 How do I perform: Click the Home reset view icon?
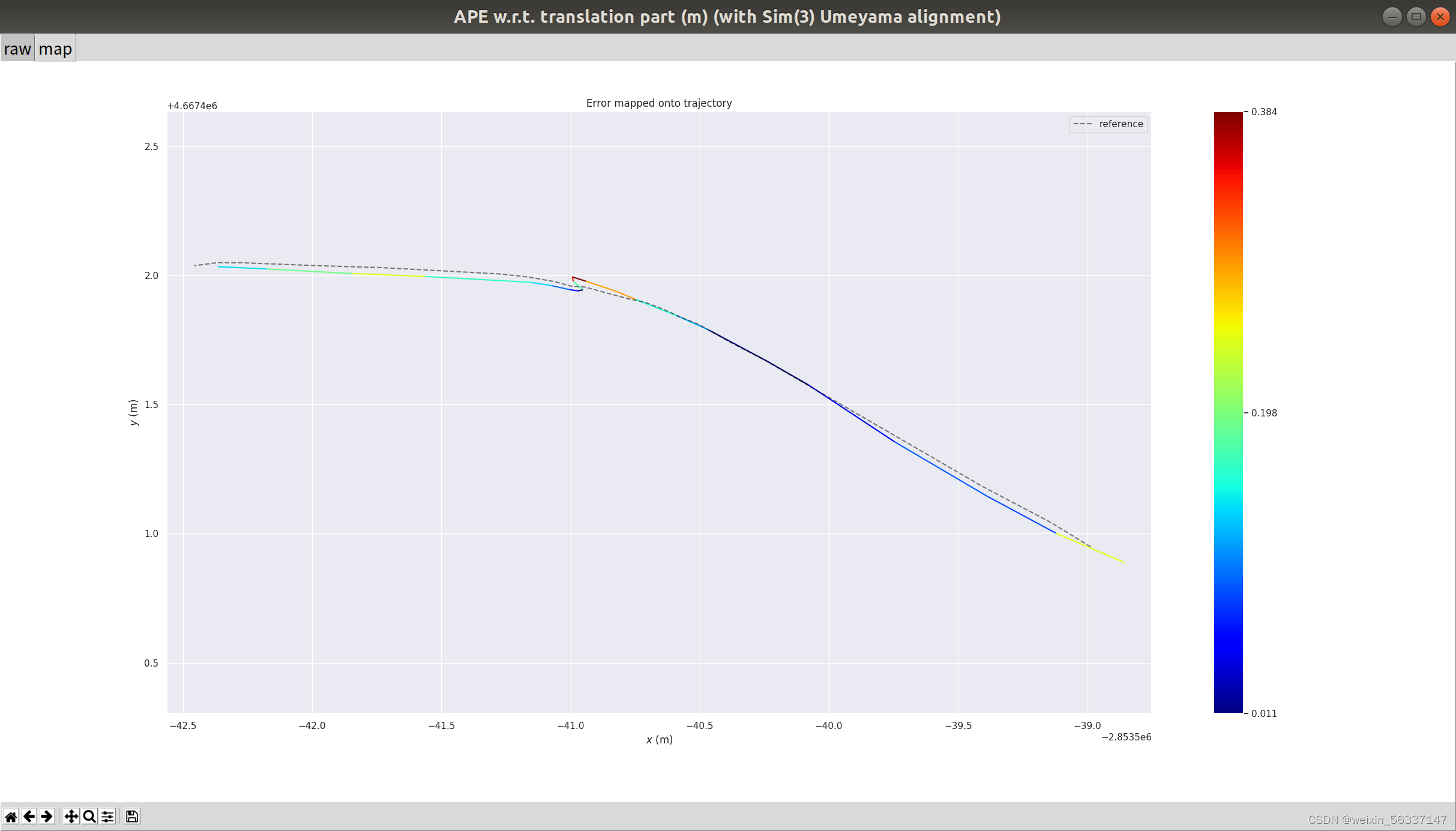click(x=11, y=817)
